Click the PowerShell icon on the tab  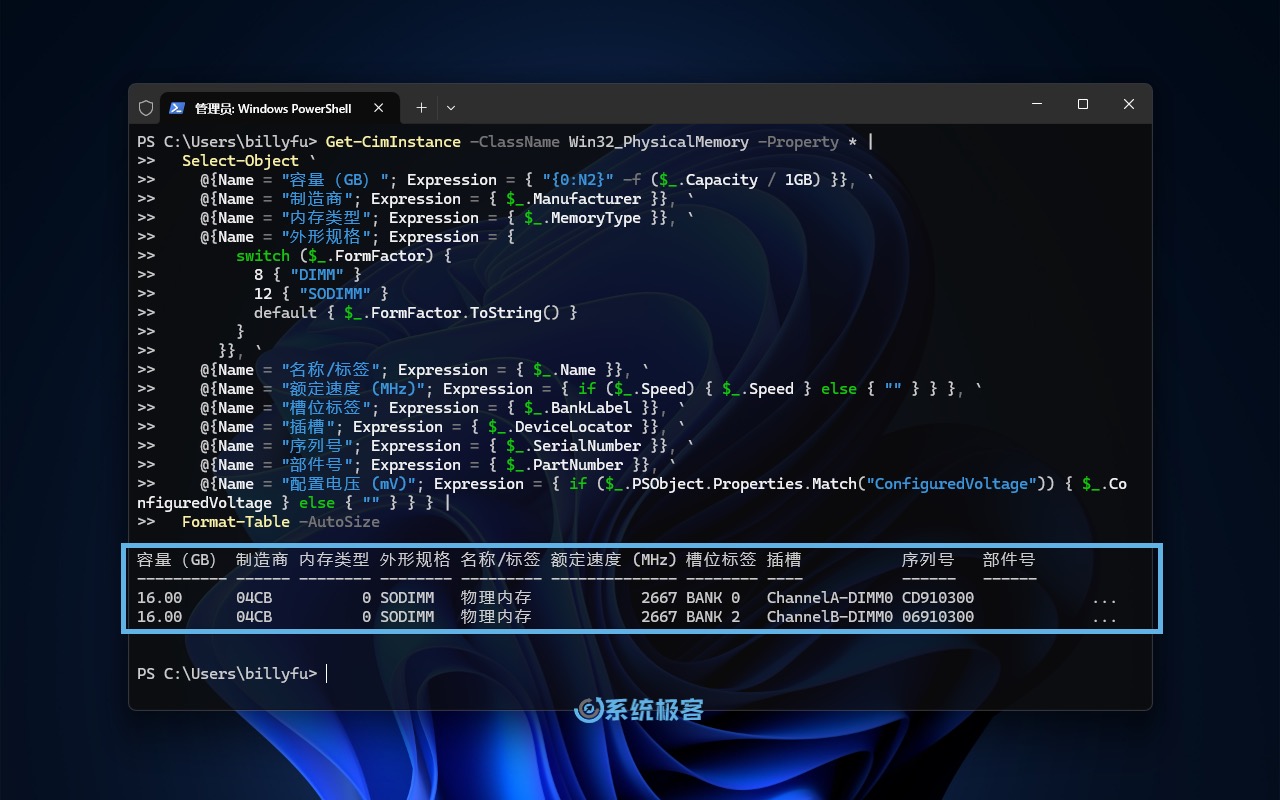coord(177,108)
